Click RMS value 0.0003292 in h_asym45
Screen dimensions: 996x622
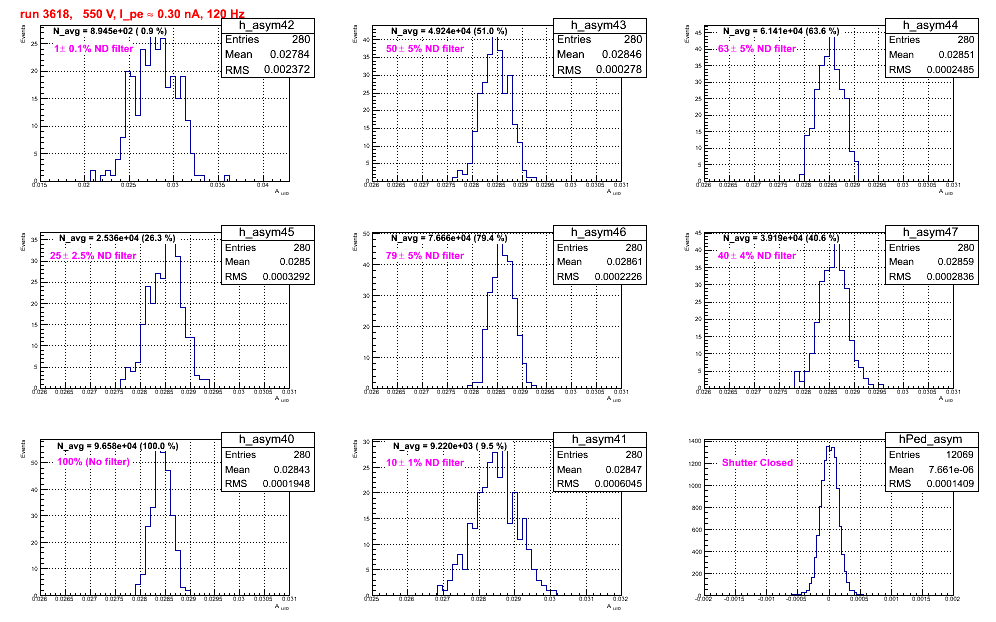(x=286, y=276)
